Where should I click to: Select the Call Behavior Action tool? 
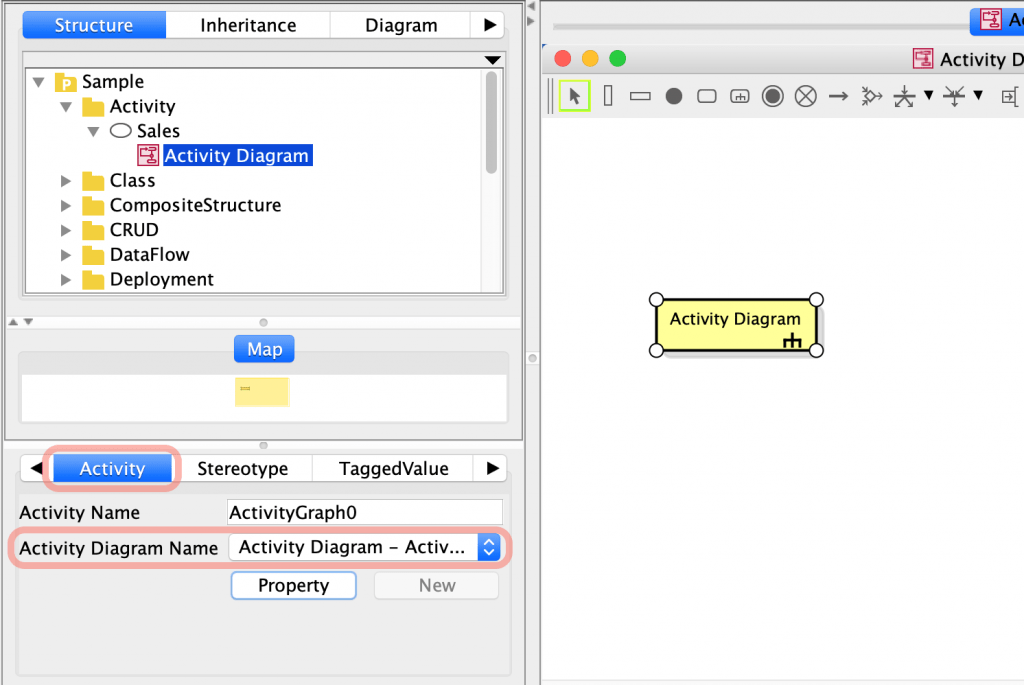point(739,97)
